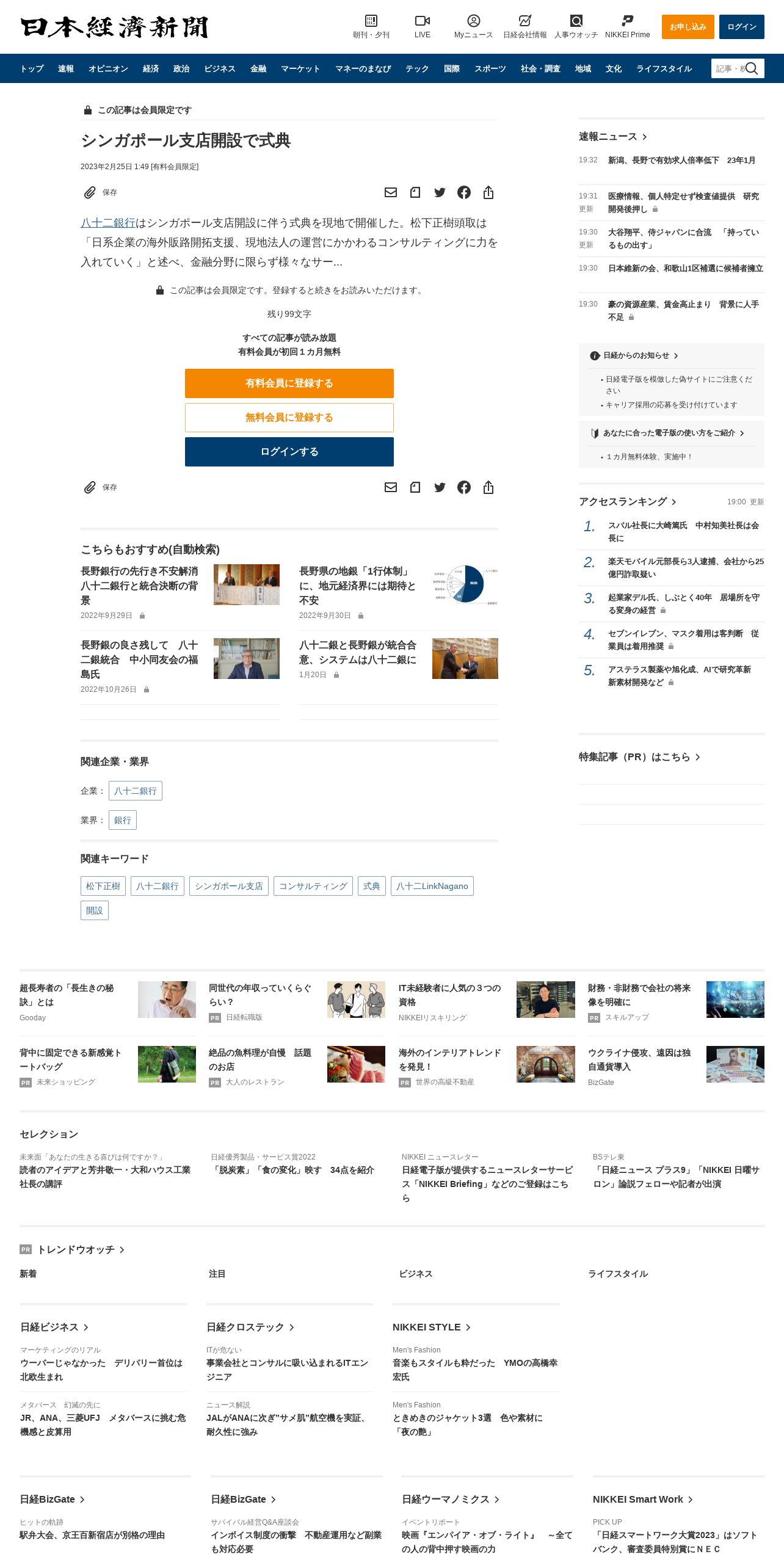Open the LIVE video icon
784x1568 pixels.
tap(423, 21)
